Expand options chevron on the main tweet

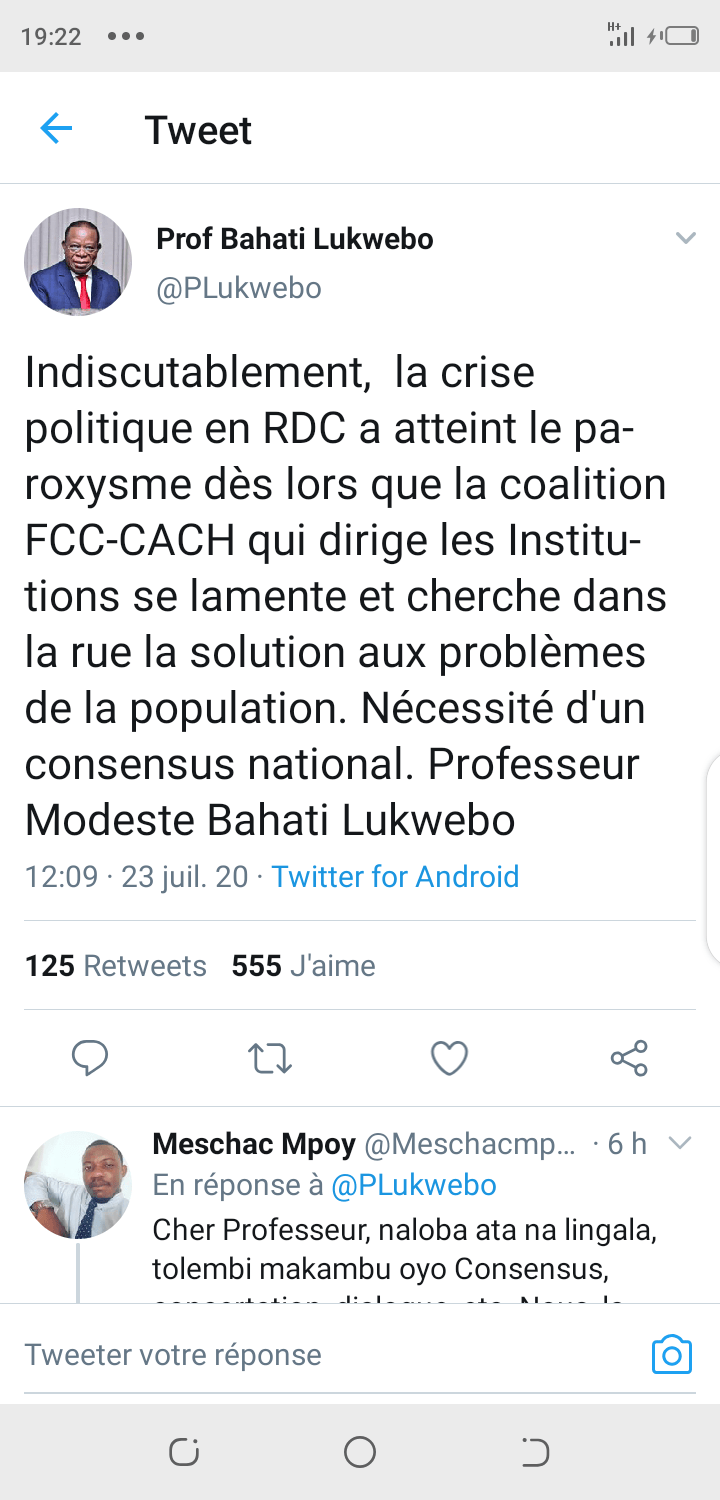[685, 238]
